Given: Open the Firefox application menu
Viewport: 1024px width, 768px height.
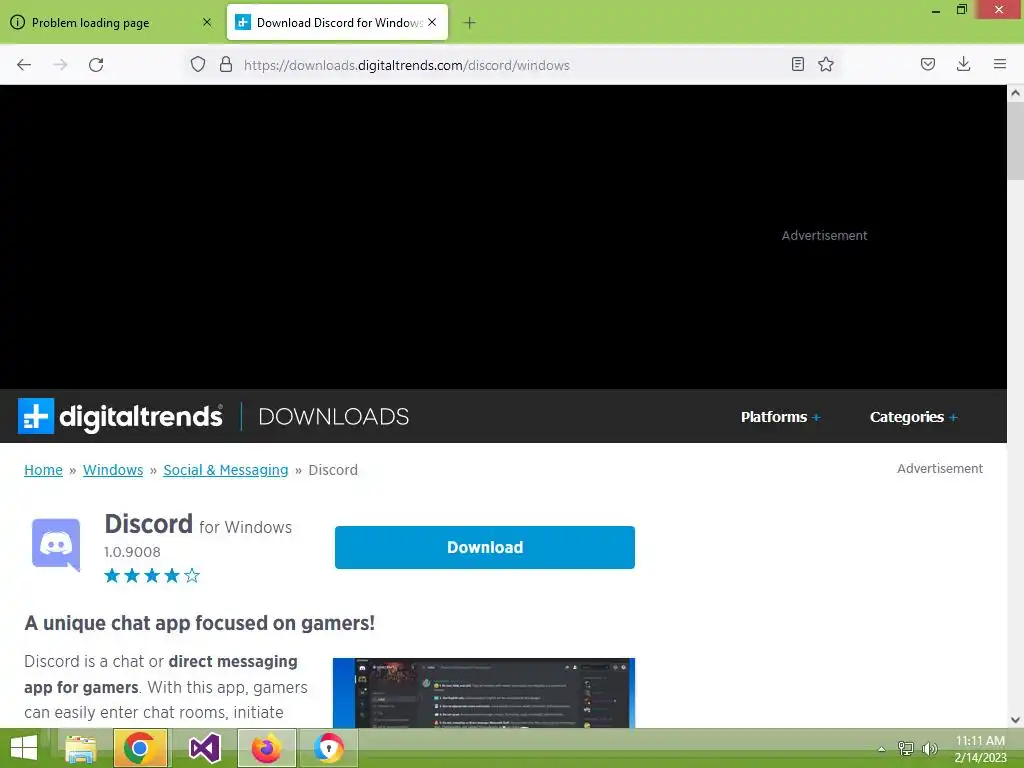Looking at the screenshot, I should coord(1000,64).
